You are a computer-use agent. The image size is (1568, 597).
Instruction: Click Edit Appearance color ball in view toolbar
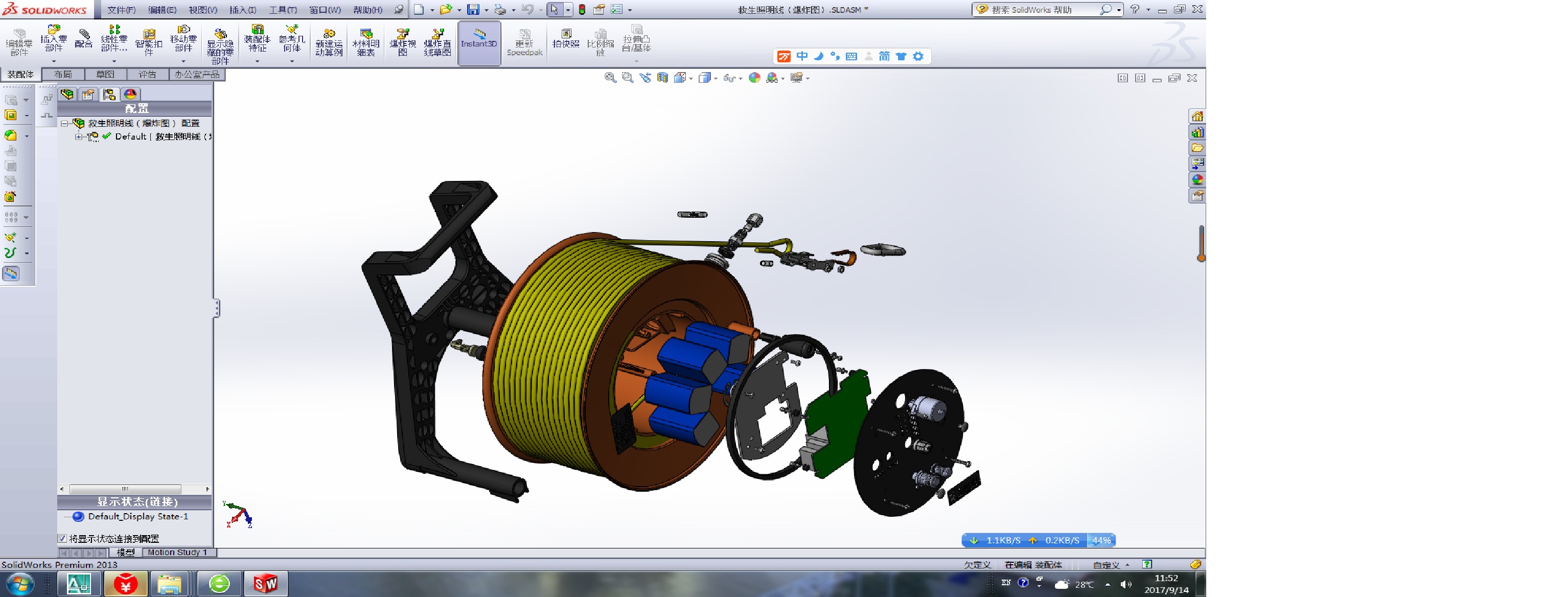[x=754, y=77]
